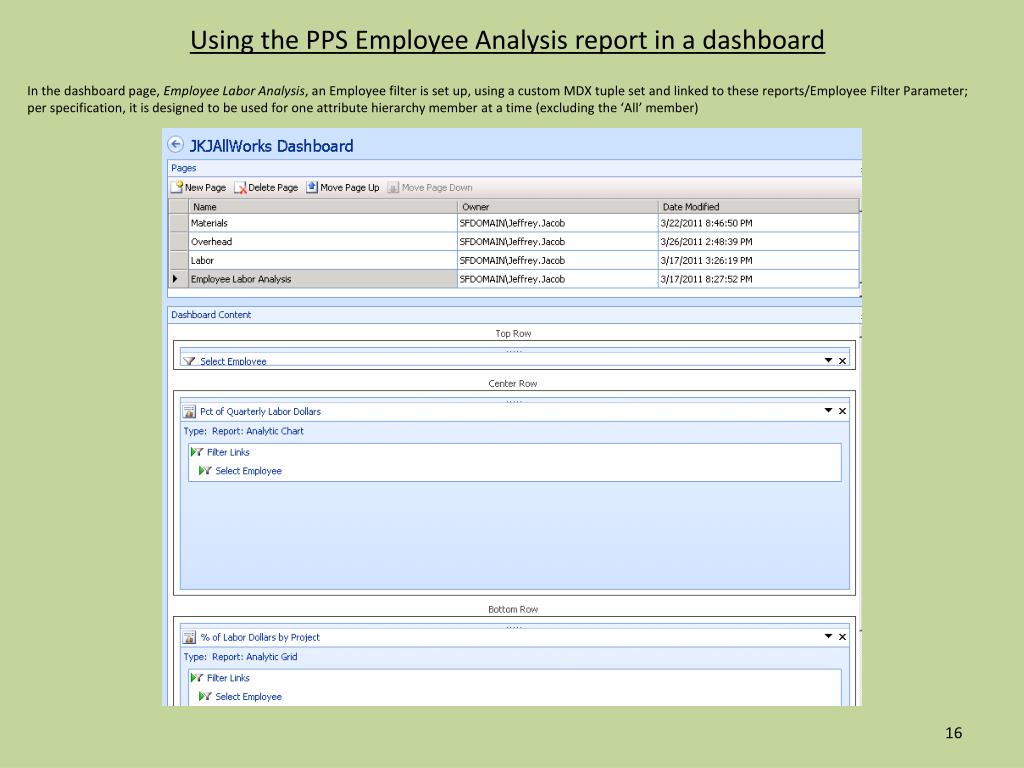
Task: Click the 3/17/2011 8:27:52 PM date cell
Action: click(759, 279)
